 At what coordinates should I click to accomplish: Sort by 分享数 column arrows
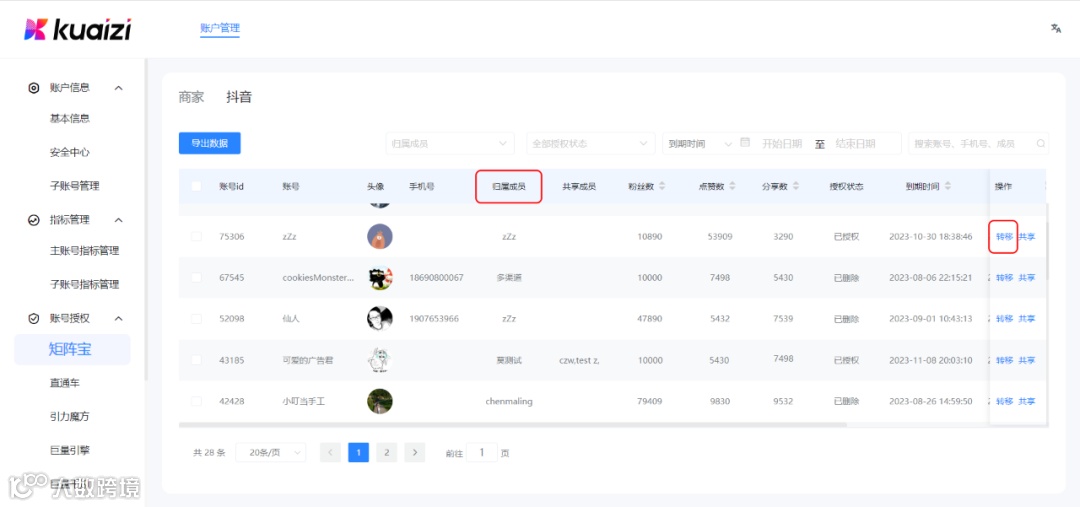[x=796, y=186]
